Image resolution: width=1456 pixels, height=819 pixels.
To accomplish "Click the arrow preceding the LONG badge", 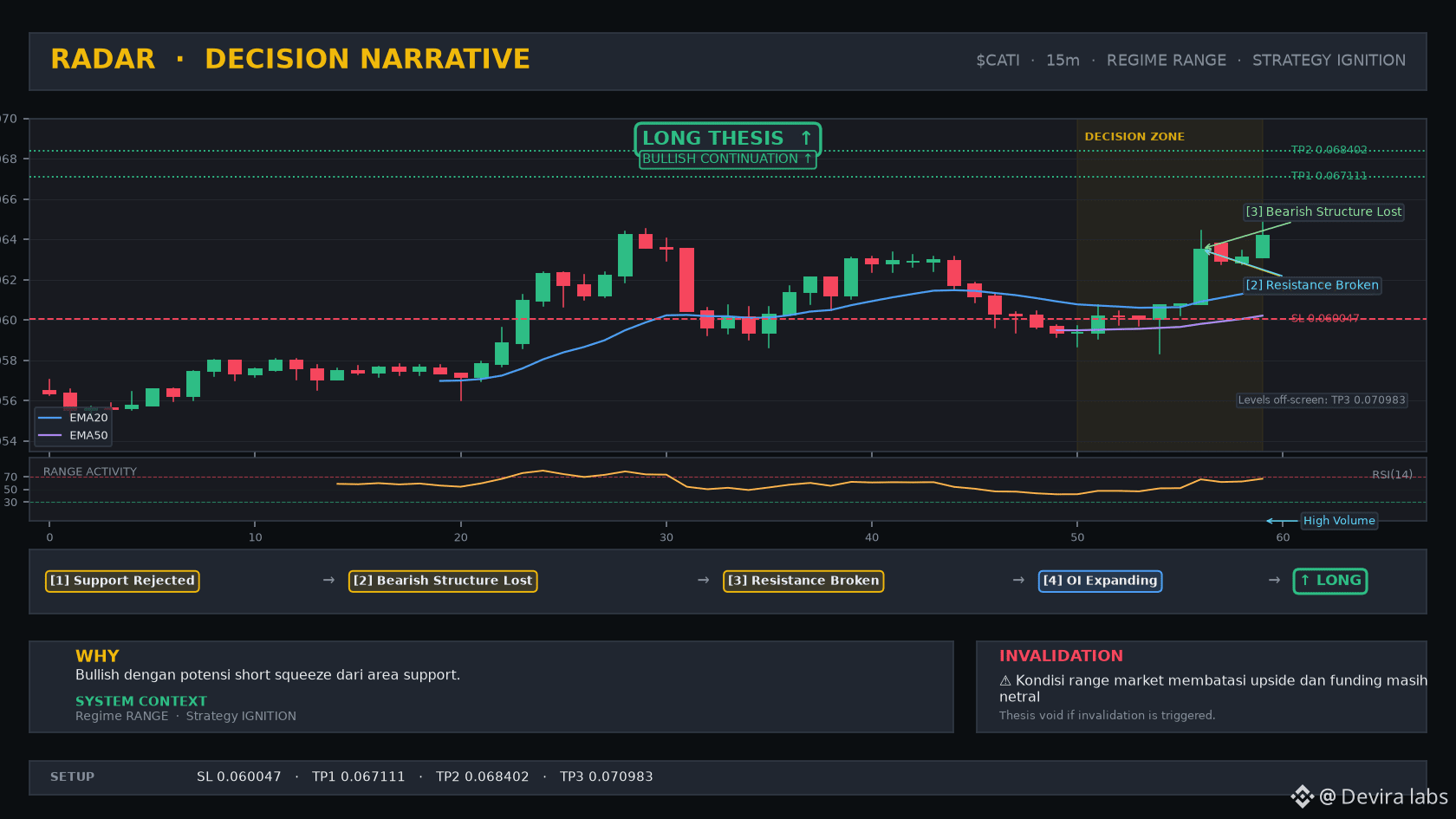I will point(1274,580).
